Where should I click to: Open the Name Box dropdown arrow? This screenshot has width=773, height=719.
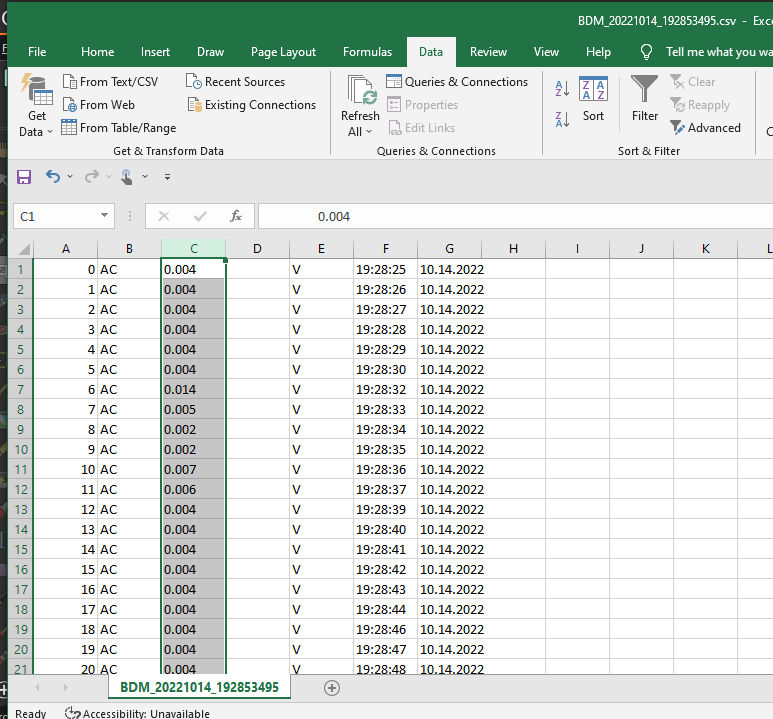(104, 216)
